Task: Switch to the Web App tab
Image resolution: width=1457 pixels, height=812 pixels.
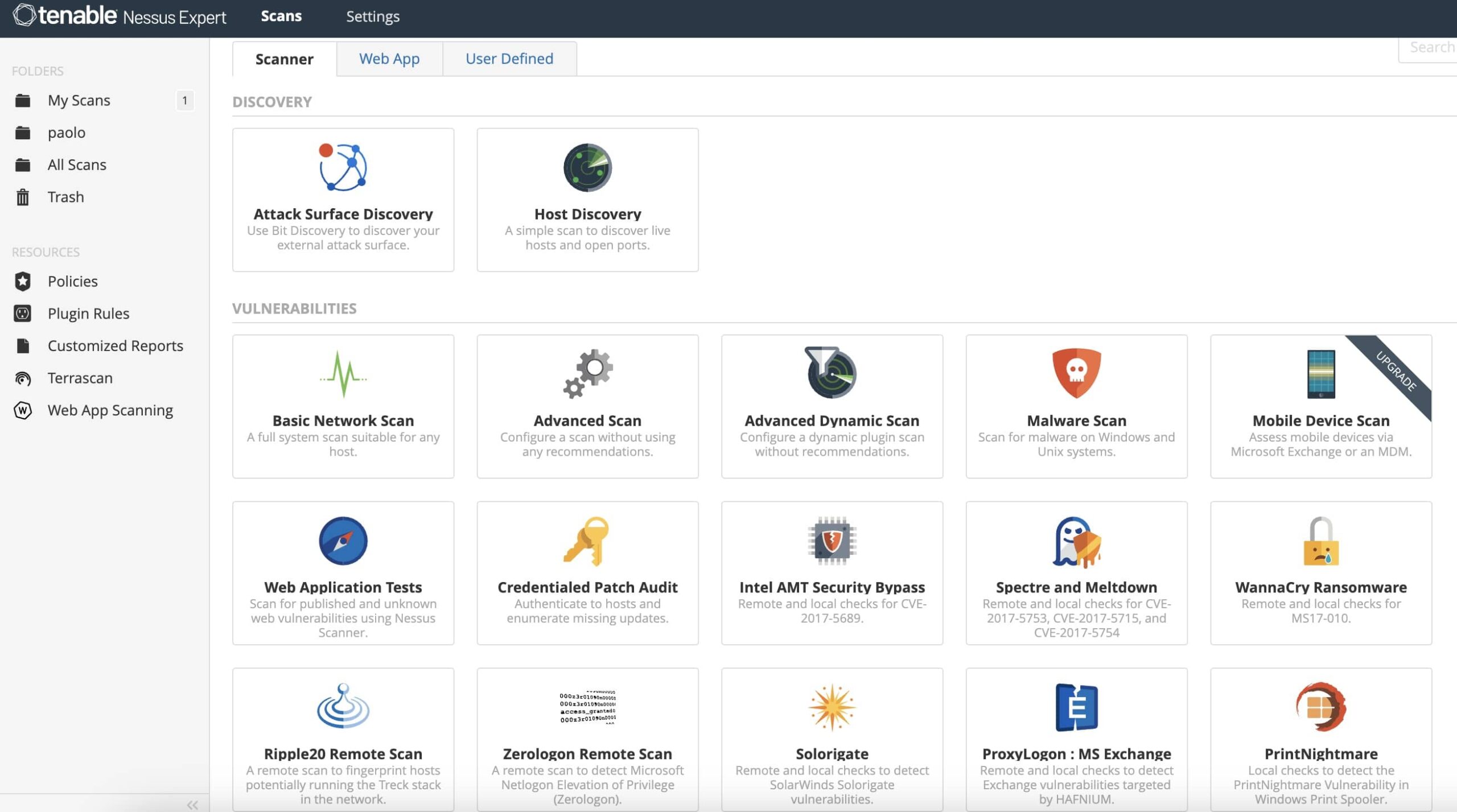Action: tap(389, 59)
